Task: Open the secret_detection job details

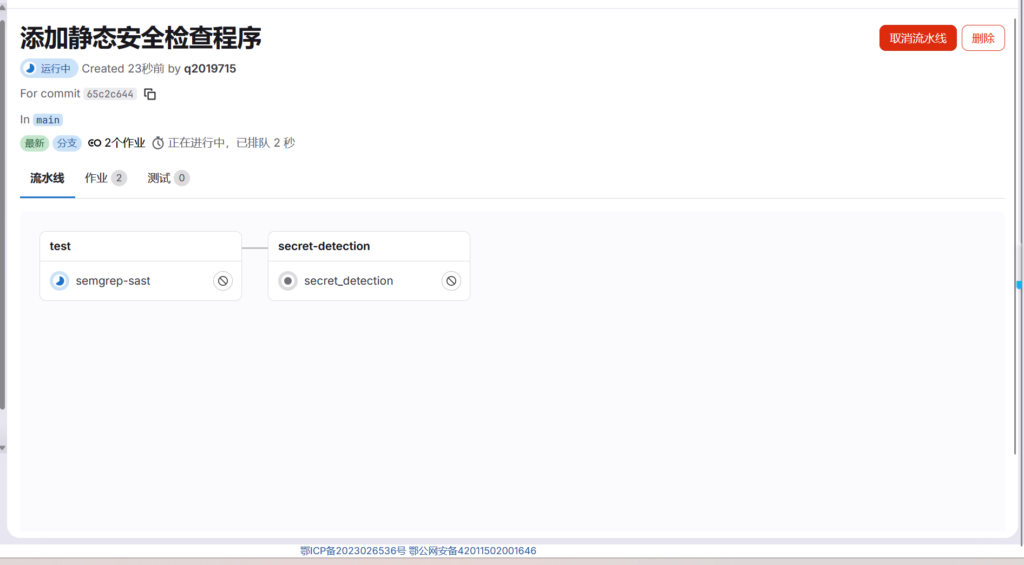Action: tap(348, 281)
